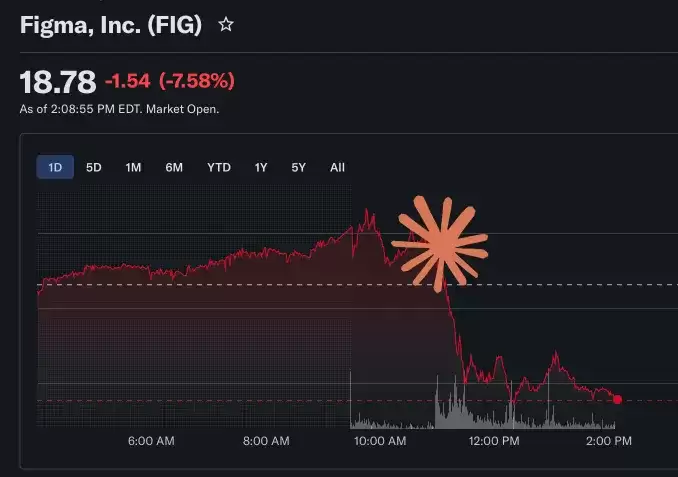
Task: Click the 'As of 2:08:55 PM' timestamp
Action: pyautogui.click(x=119, y=109)
